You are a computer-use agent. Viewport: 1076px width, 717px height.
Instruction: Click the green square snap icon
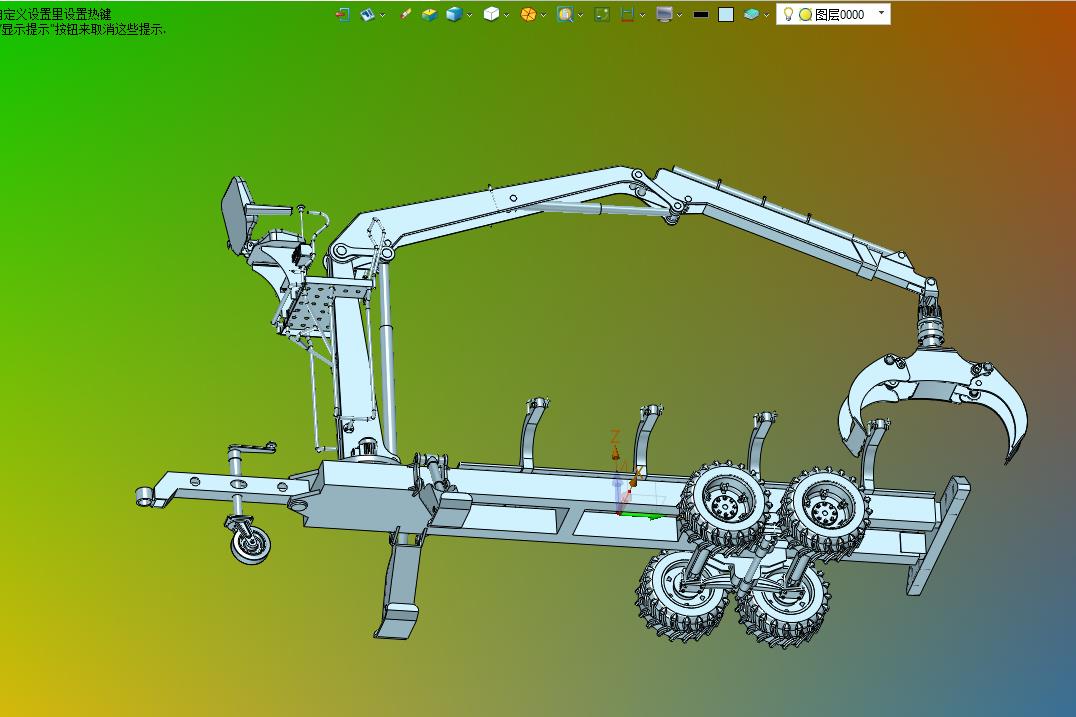[602, 14]
